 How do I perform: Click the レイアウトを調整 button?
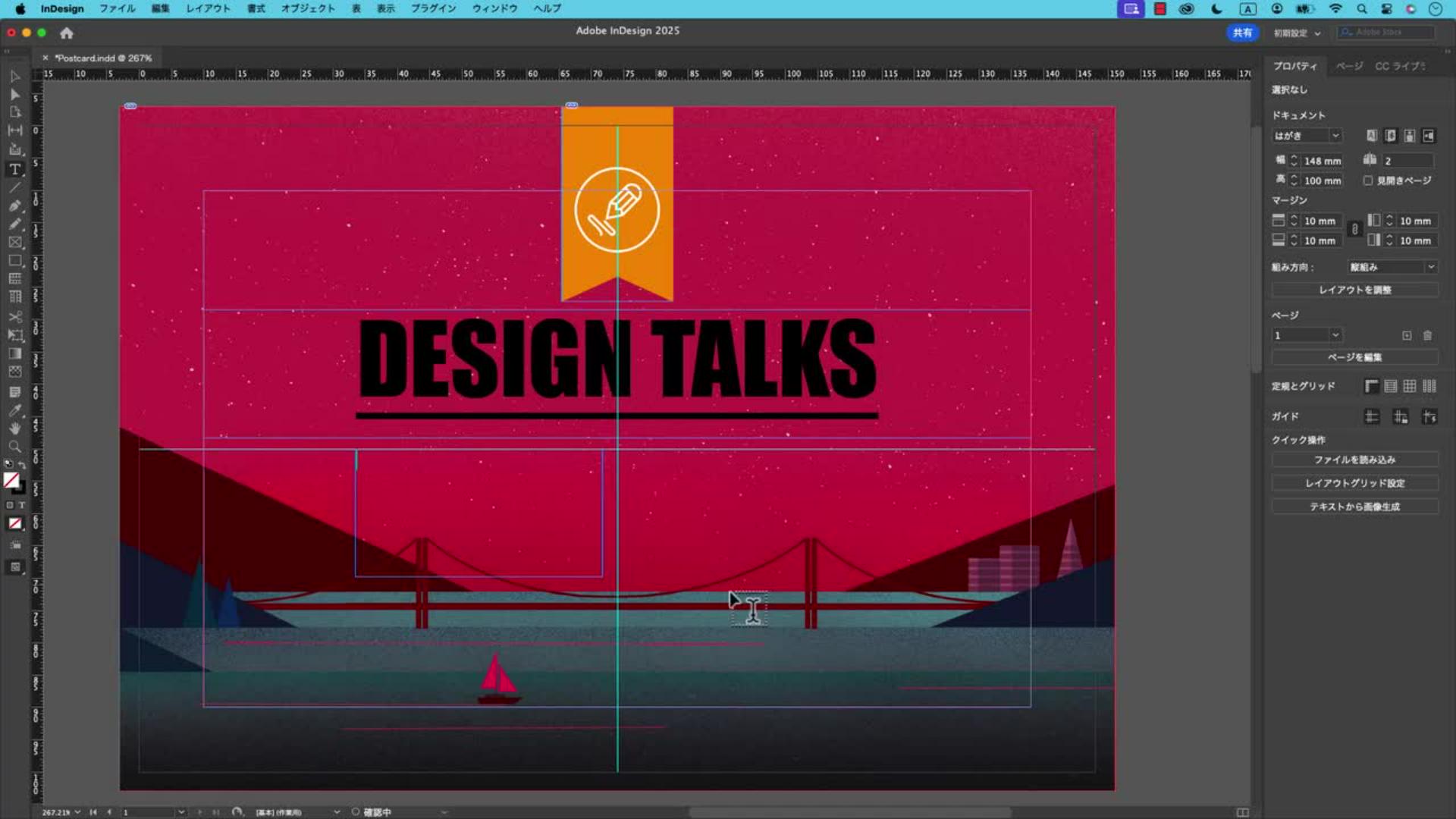click(x=1354, y=290)
